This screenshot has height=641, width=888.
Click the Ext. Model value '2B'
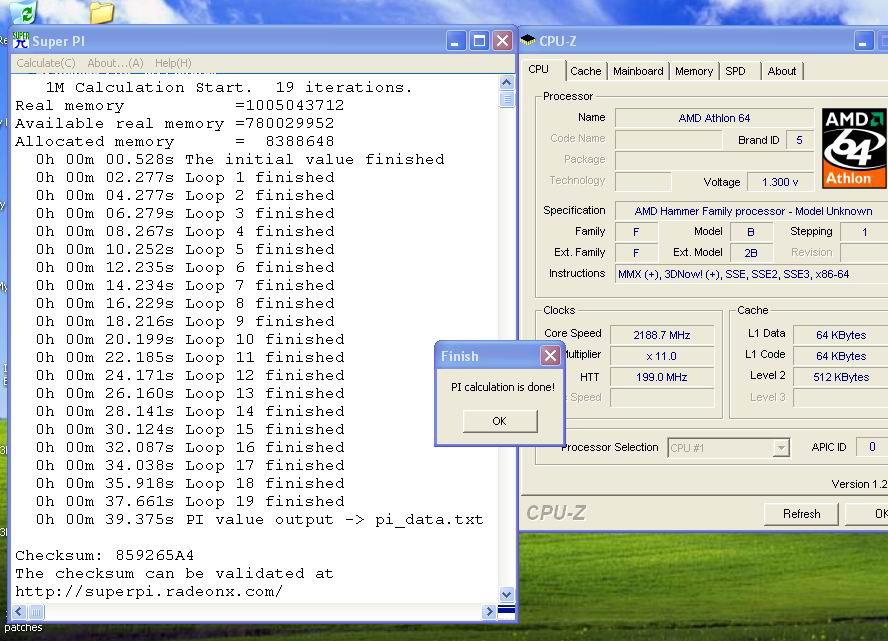(751, 253)
